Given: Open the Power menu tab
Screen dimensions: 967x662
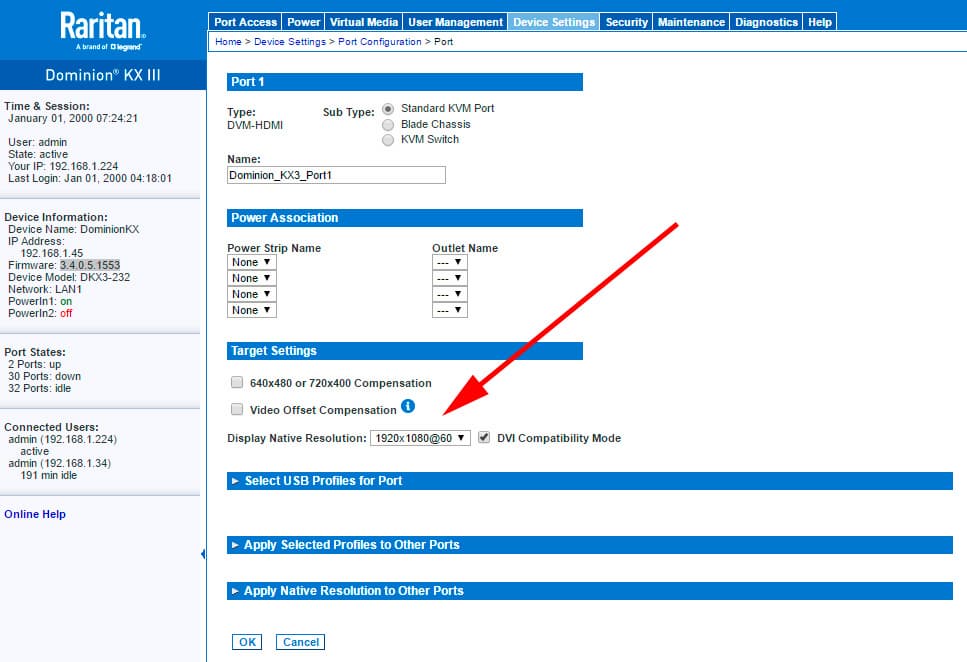Looking at the screenshot, I should [303, 22].
